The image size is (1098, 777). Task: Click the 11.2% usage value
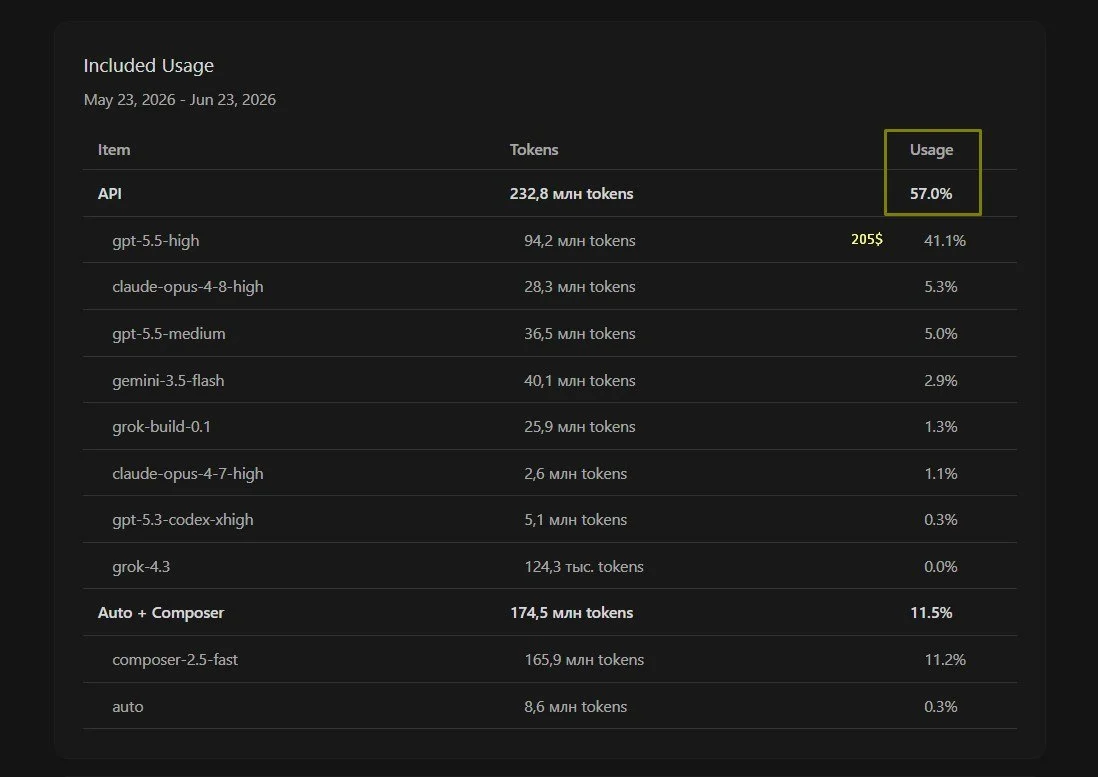coord(945,660)
